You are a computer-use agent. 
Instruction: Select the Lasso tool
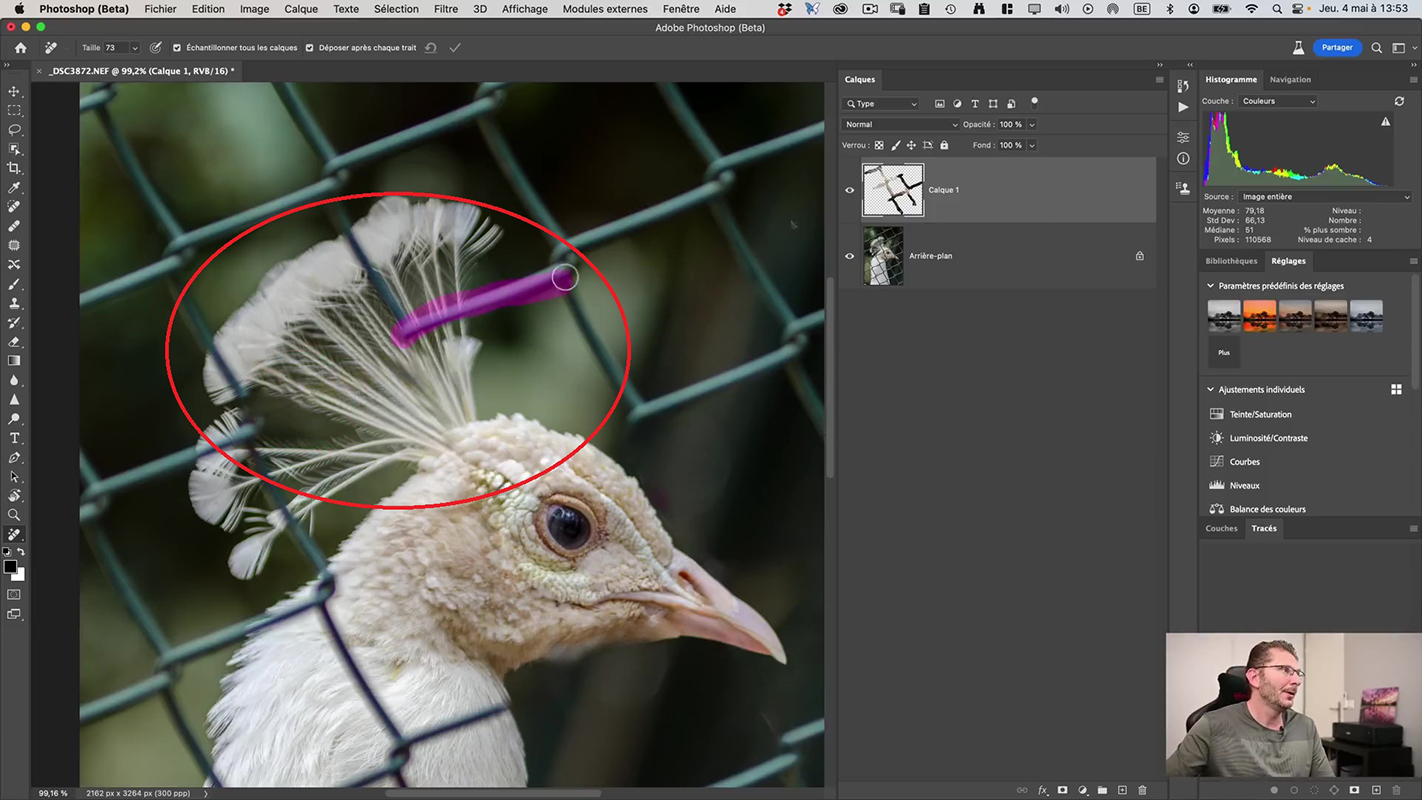point(14,130)
